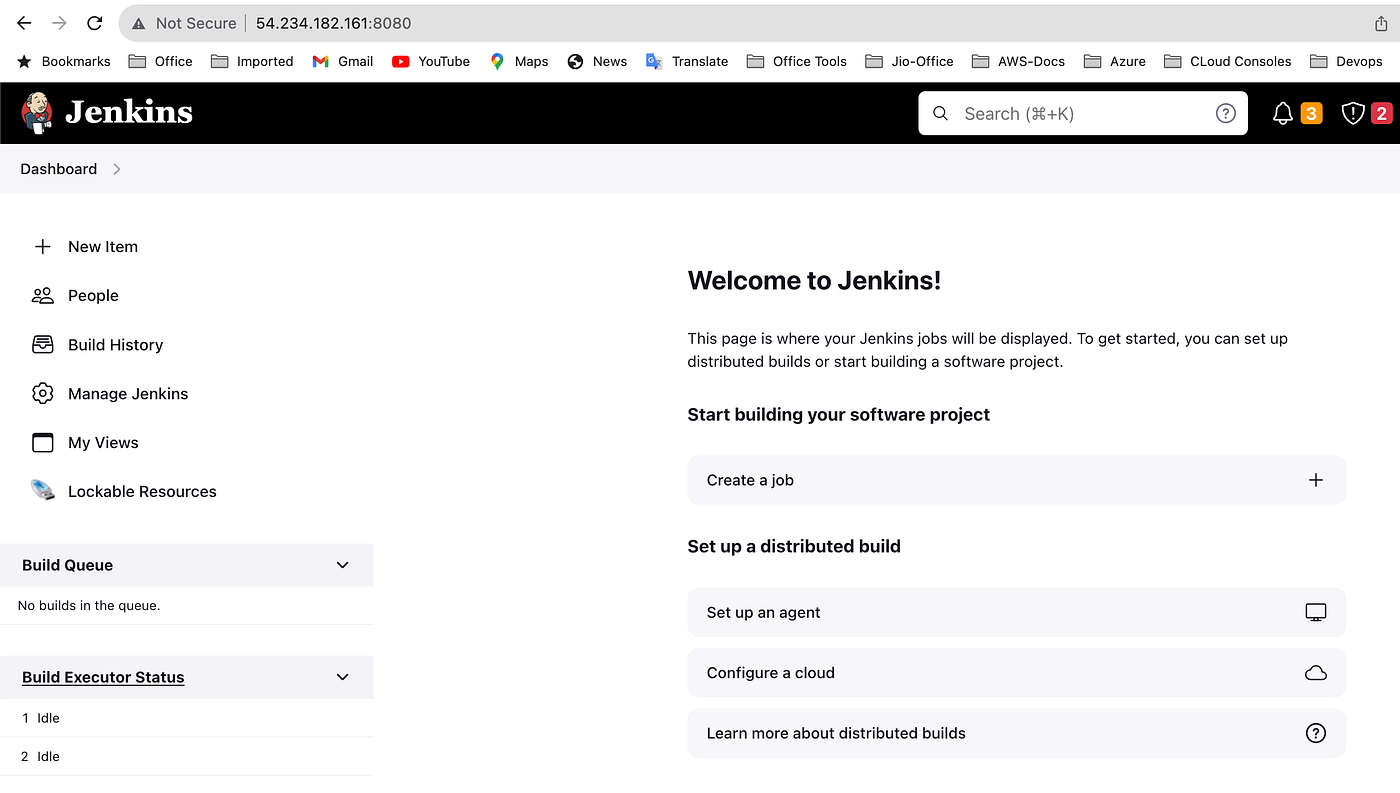Viewport: 1400px width, 793px height.
Task: Open the YouTube bookmark
Action: 430,61
